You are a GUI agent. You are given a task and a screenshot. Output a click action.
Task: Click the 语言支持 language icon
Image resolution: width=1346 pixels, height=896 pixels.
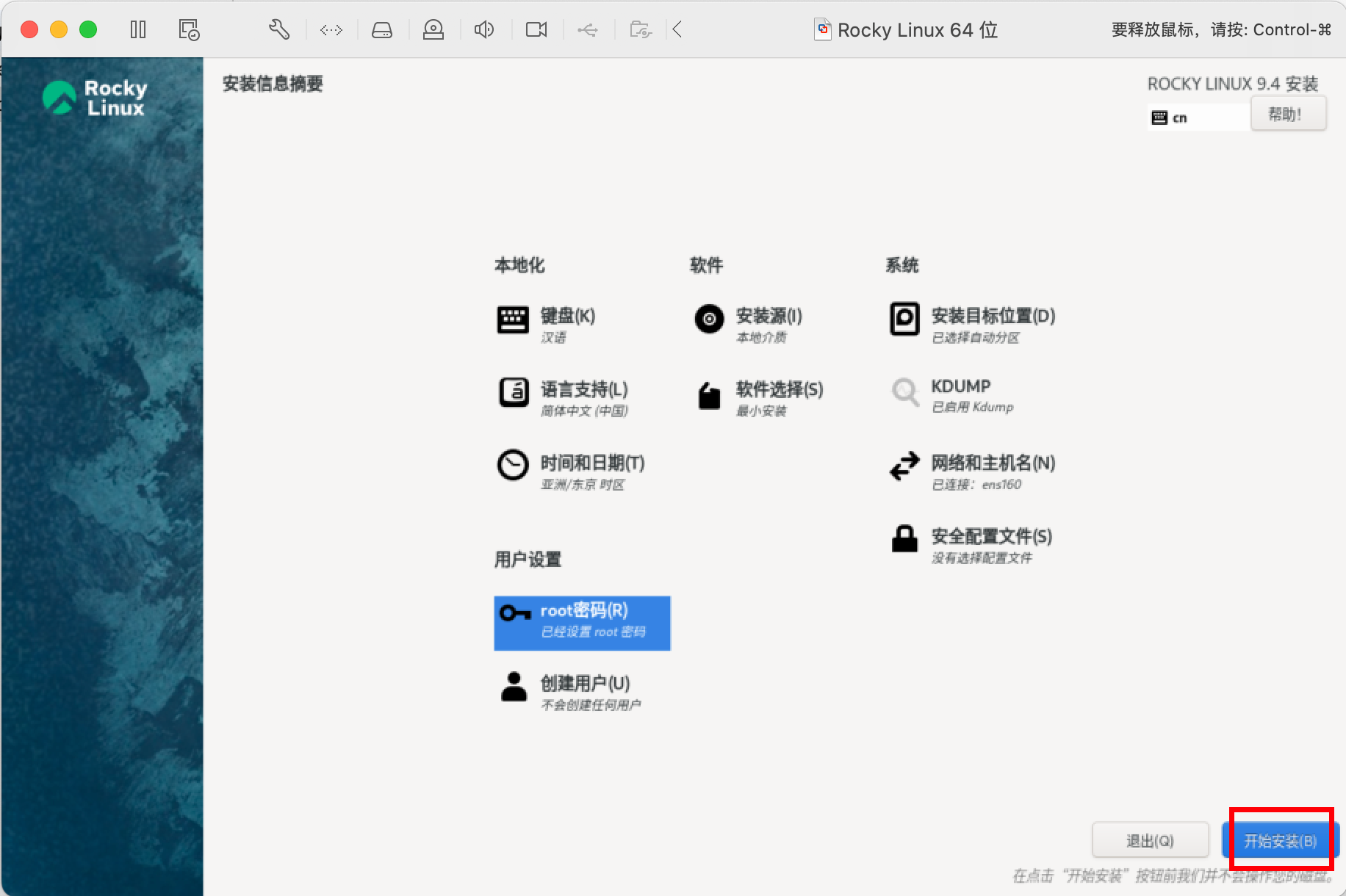point(514,392)
